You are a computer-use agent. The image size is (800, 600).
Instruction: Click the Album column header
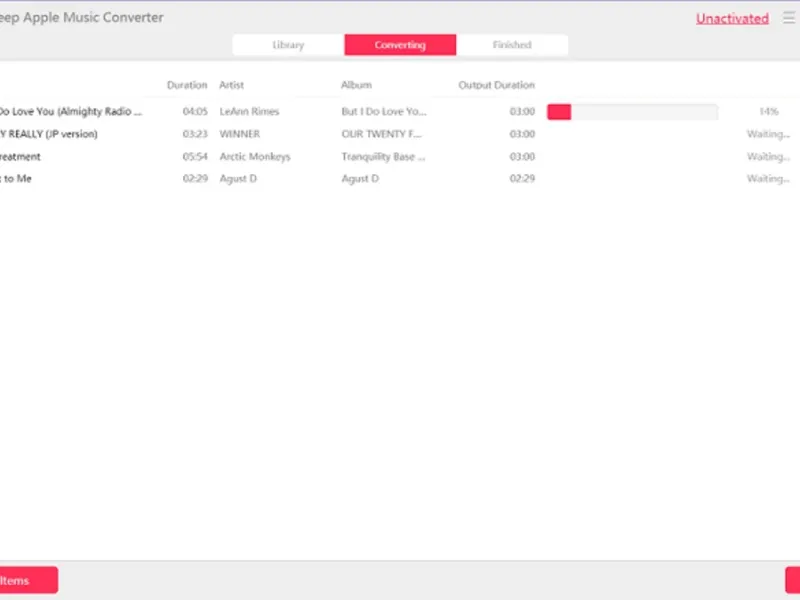coord(356,85)
